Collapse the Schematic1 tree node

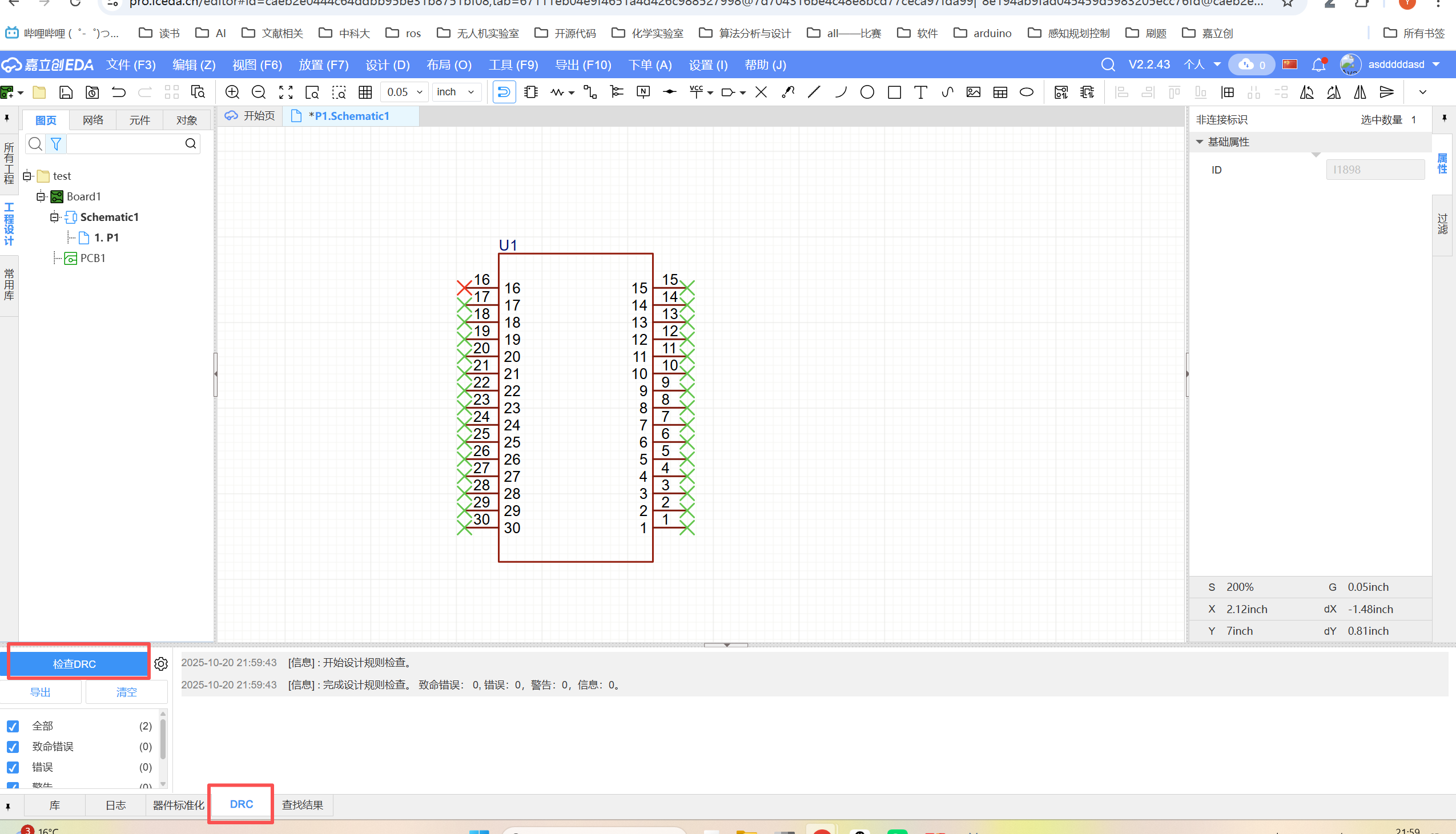[x=54, y=217]
